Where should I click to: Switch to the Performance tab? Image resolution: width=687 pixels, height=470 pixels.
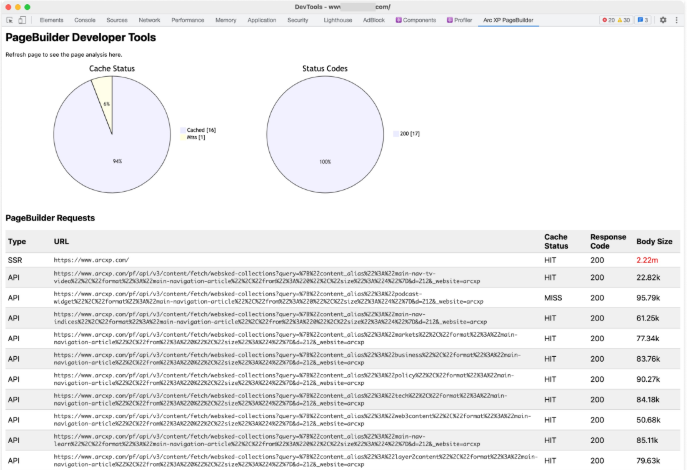(188, 20)
